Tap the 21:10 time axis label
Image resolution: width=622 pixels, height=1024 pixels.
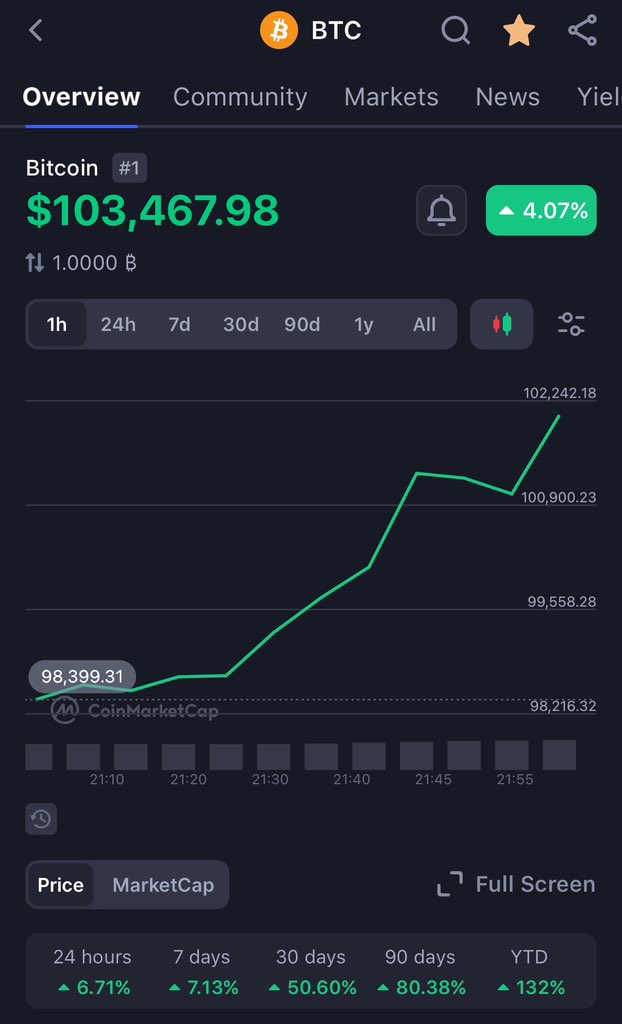pos(107,780)
